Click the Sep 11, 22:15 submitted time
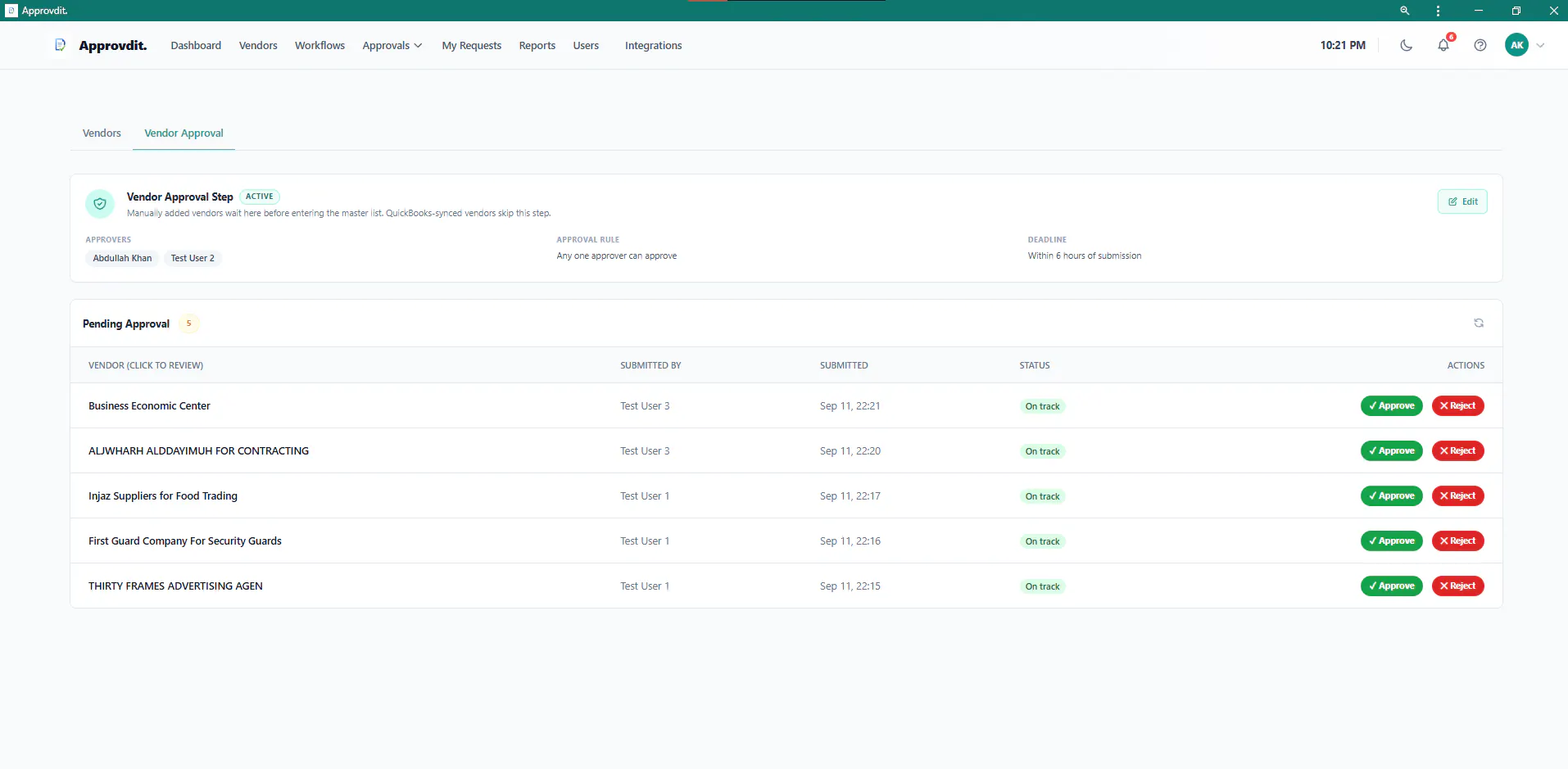 pos(850,586)
